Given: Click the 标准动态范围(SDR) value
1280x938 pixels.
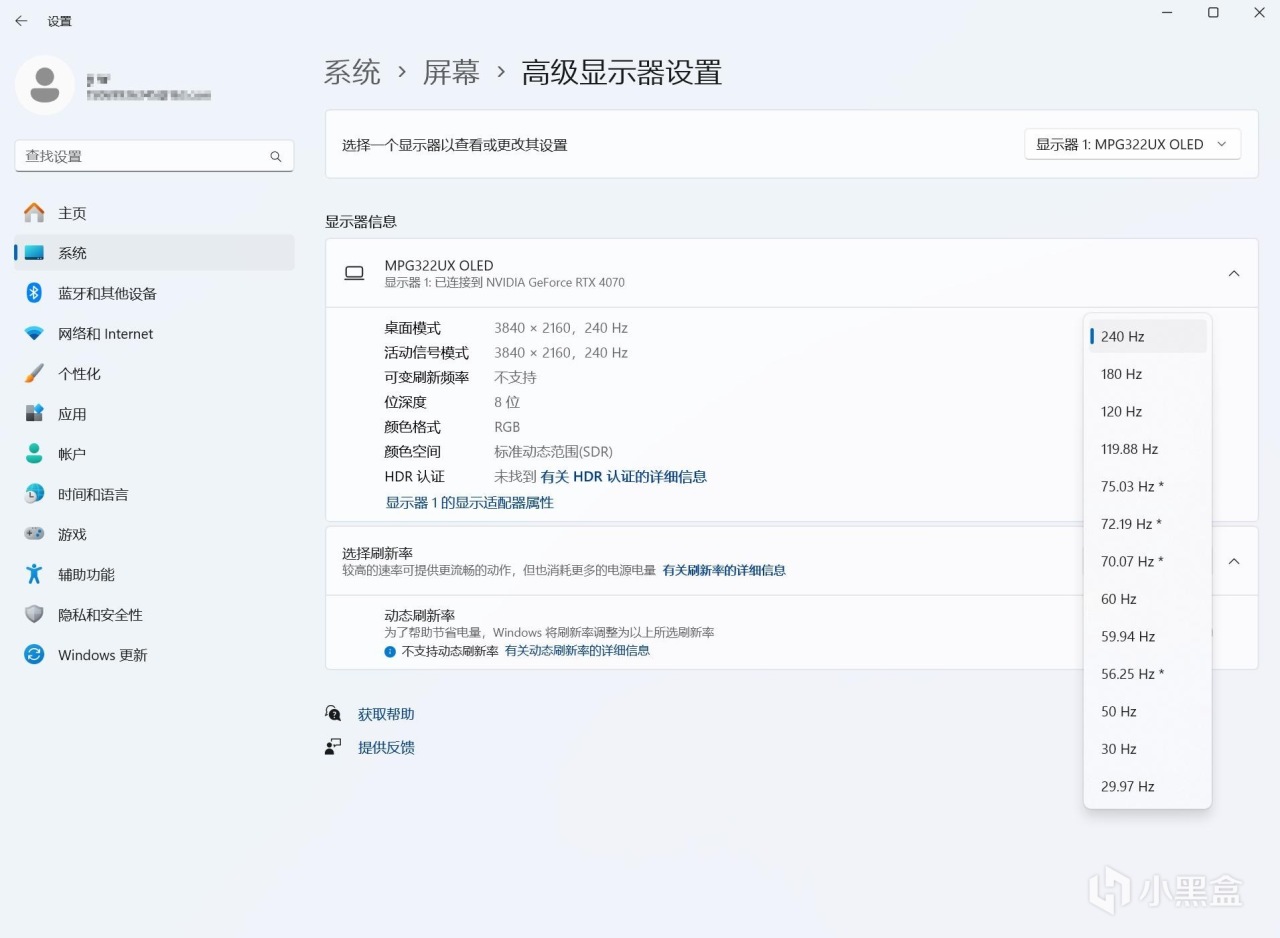Looking at the screenshot, I should 554,452.
